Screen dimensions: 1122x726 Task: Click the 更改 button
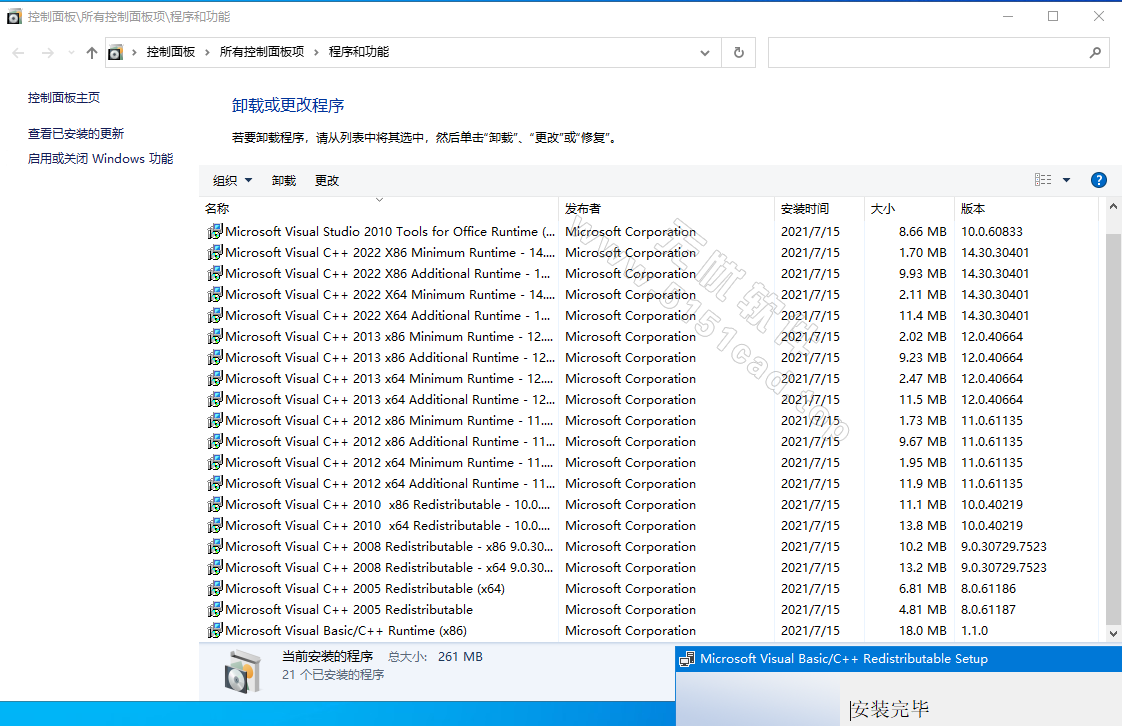click(x=326, y=180)
